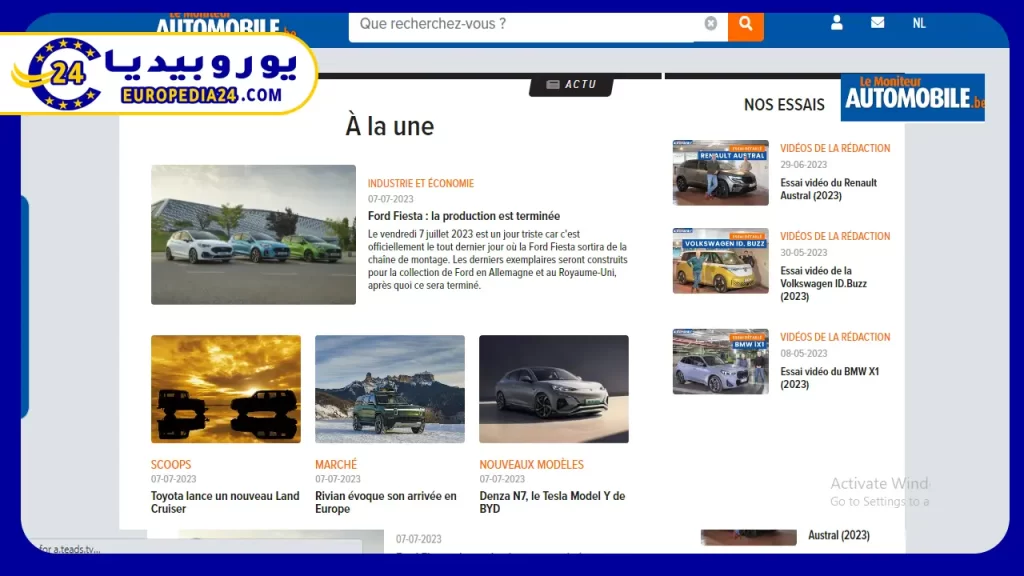Switch site language to NL
The image size is (1024, 576).
[919, 22]
